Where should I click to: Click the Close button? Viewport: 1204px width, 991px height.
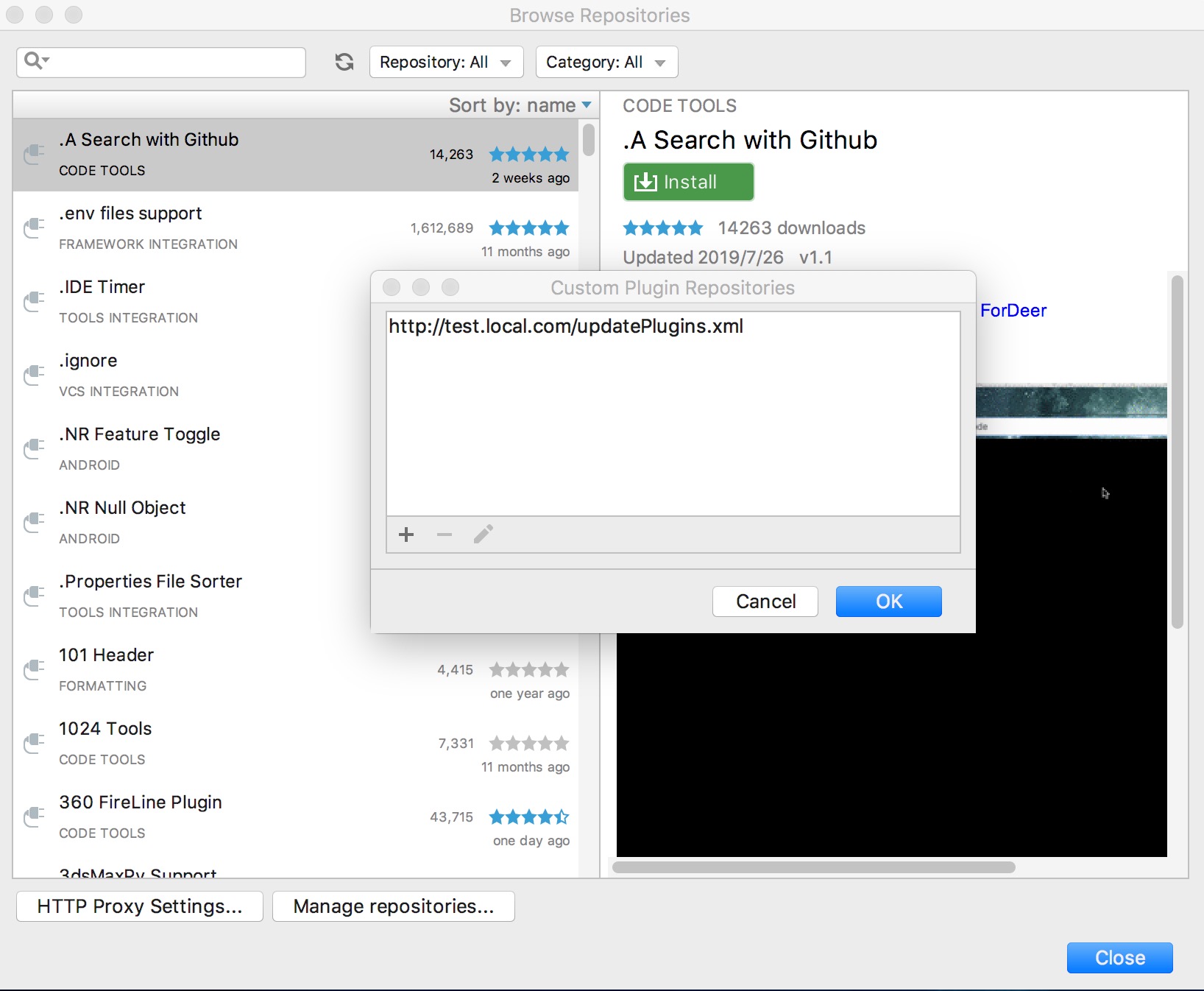(1119, 958)
